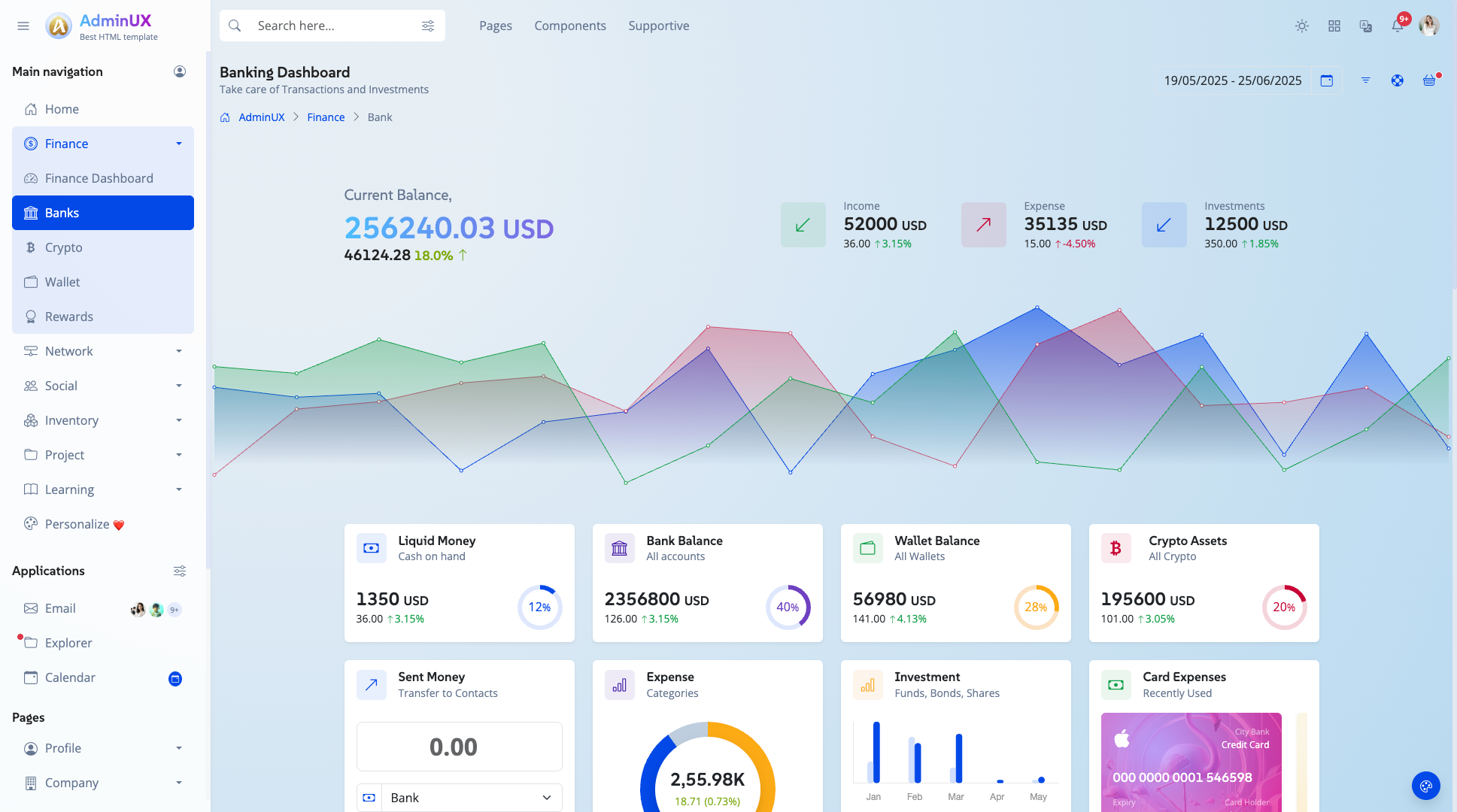The image size is (1457, 812).
Task: Open the language translate icon
Action: [1366, 26]
